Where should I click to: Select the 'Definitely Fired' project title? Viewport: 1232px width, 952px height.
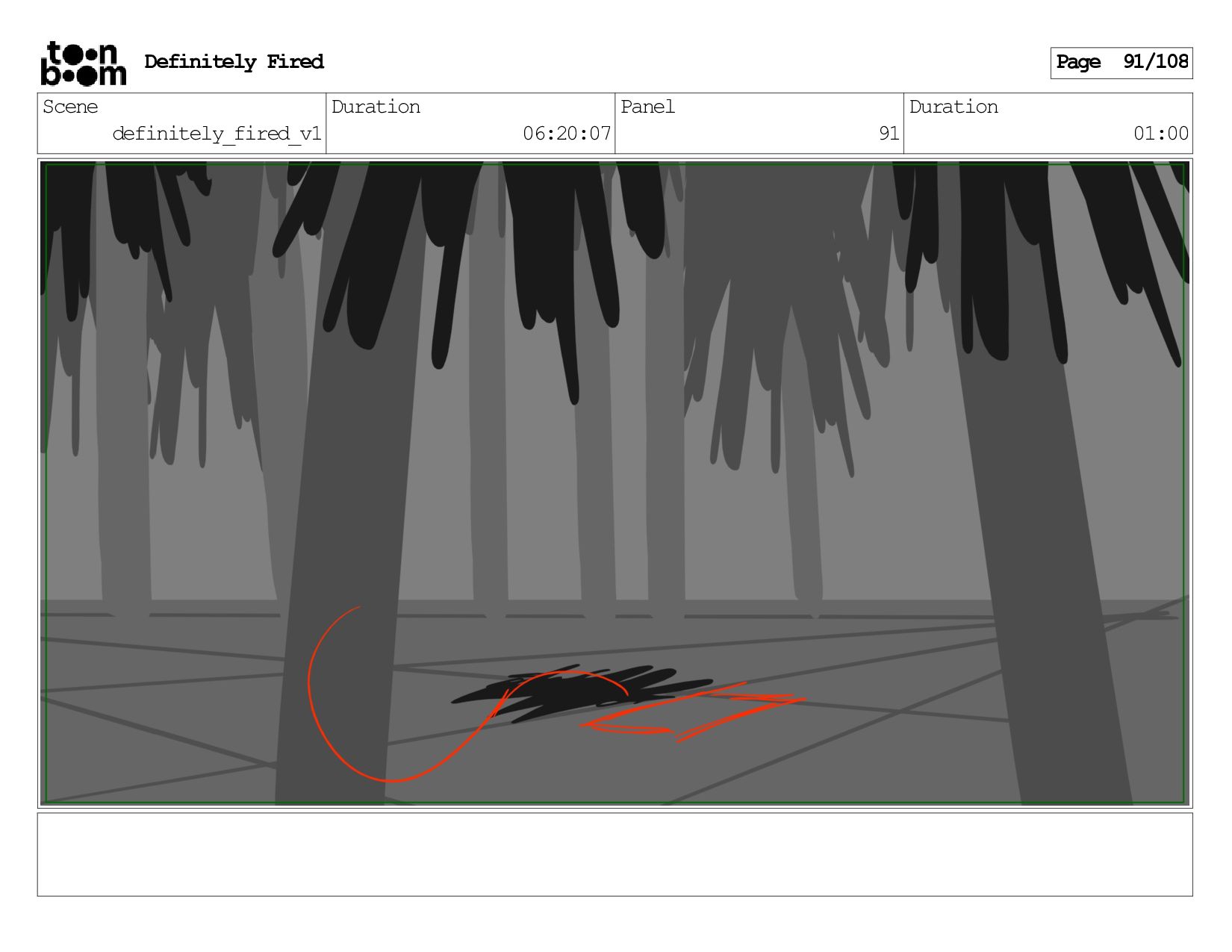point(234,62)
